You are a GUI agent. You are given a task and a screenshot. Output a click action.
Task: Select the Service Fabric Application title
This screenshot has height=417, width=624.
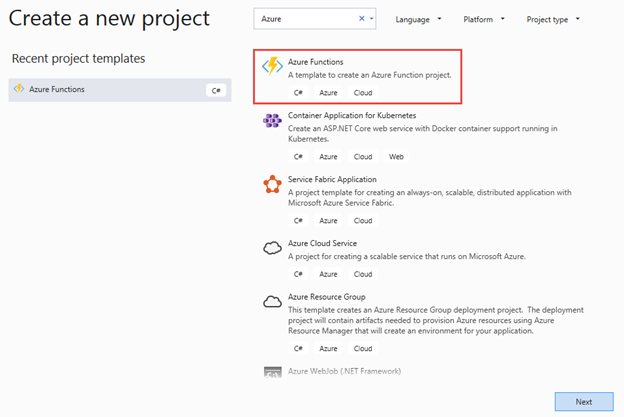[x=332, y=179]
